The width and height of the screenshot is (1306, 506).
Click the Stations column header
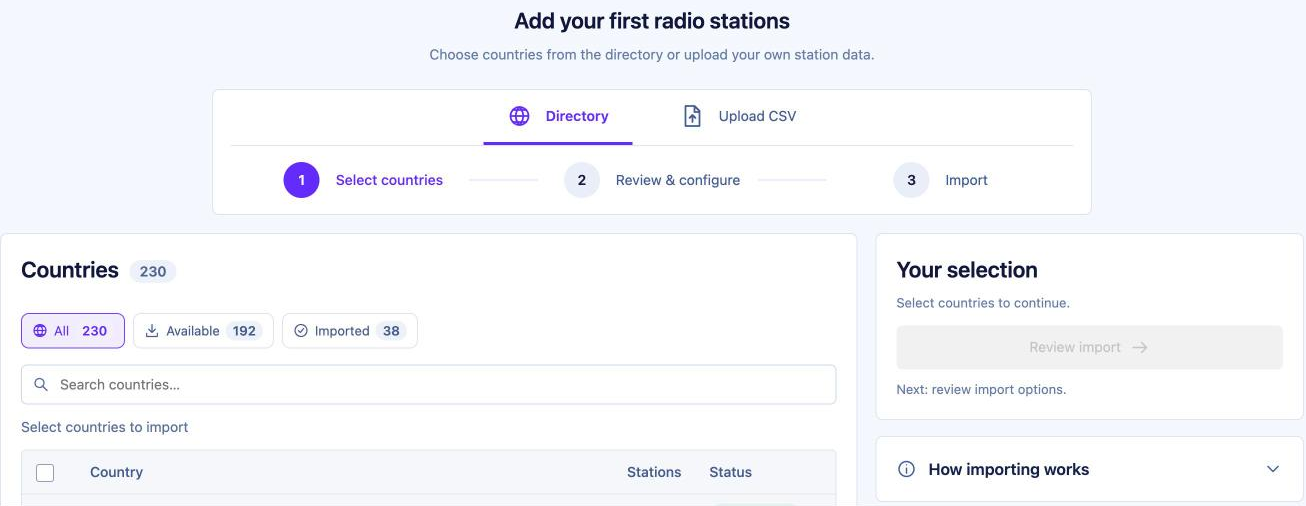coord(654,472)
